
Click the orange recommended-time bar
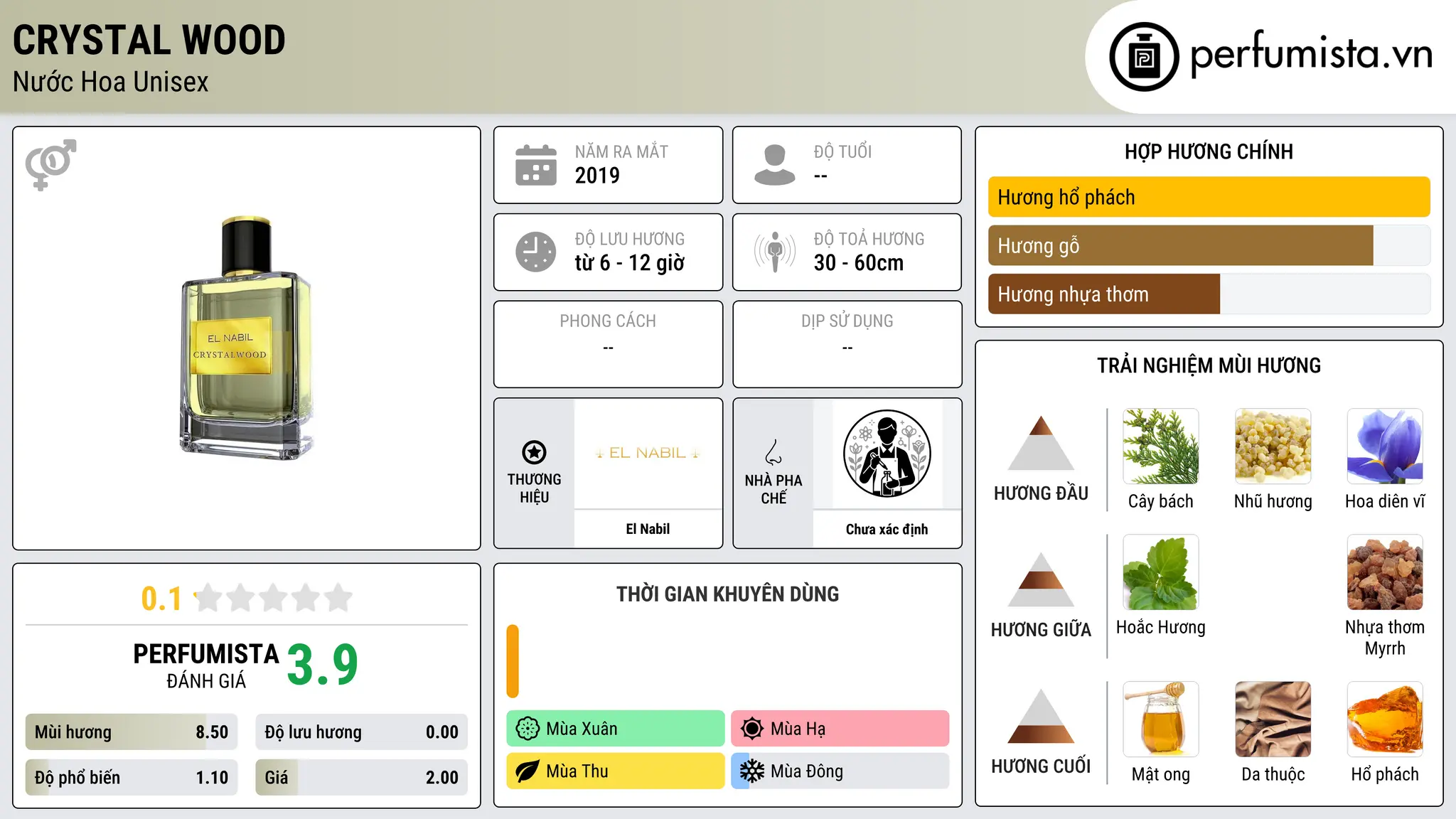click(x=513, y=661)
